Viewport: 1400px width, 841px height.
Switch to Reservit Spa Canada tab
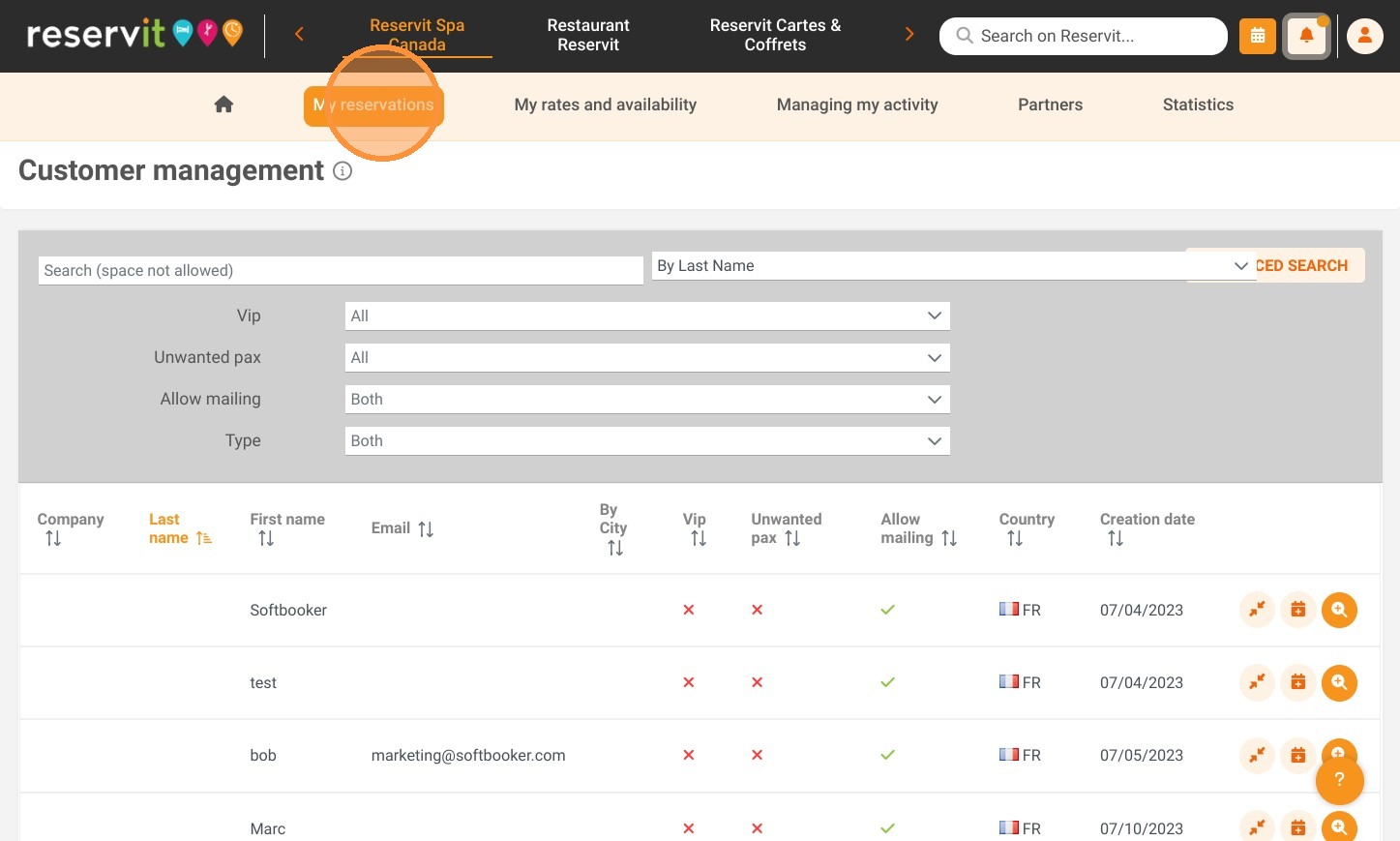tap(417, 35)
